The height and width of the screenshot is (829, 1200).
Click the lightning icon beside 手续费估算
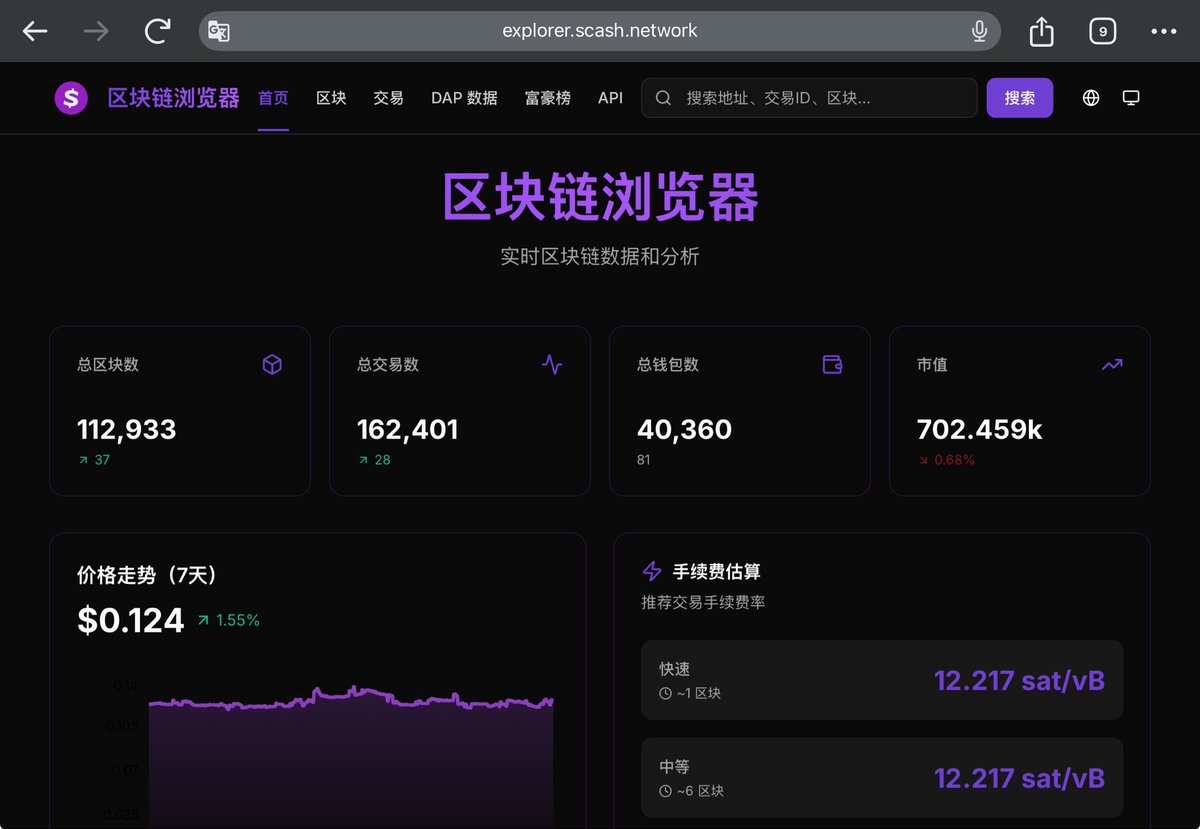(652, 571)
